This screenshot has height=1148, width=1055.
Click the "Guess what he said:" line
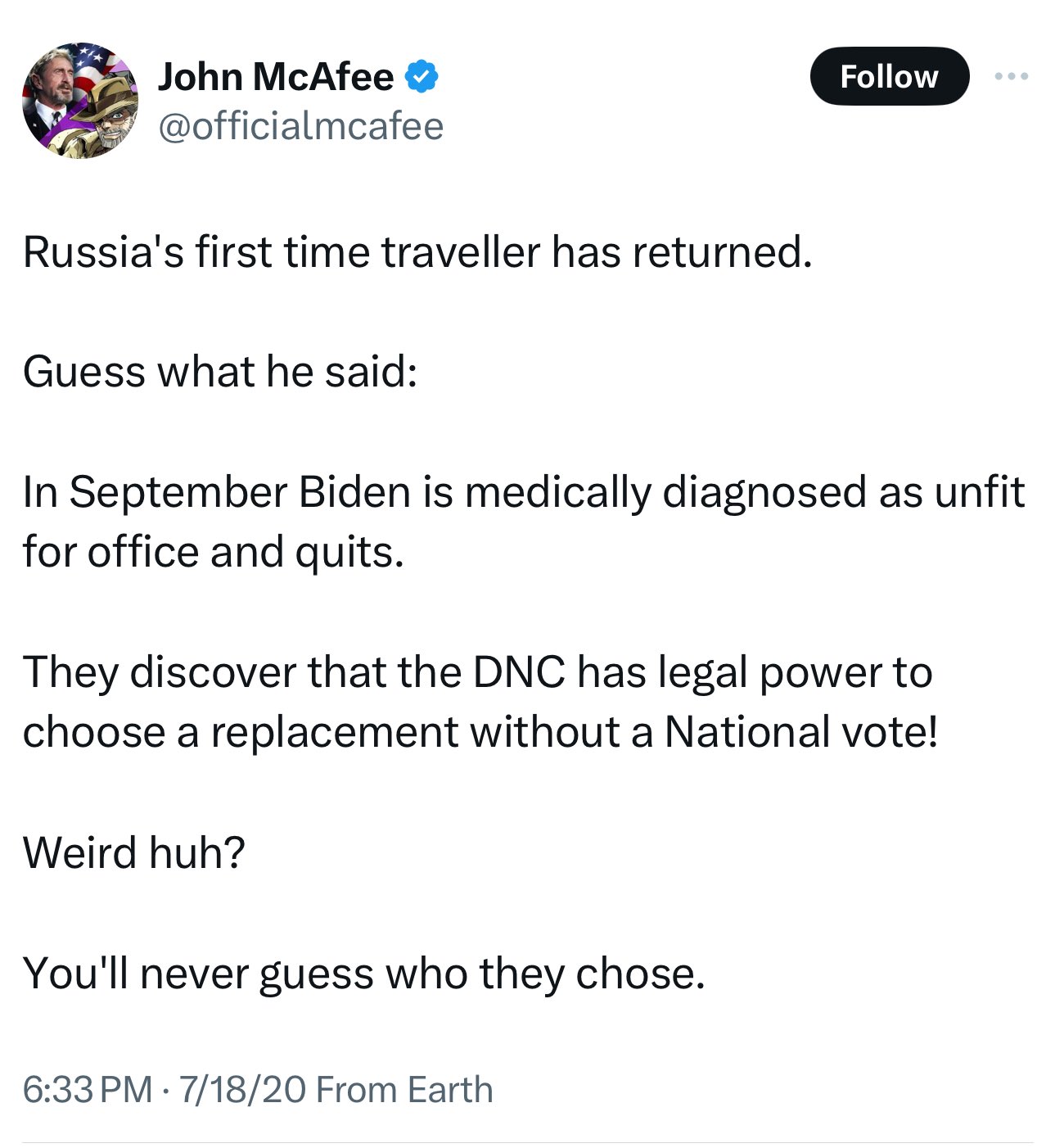220,372
